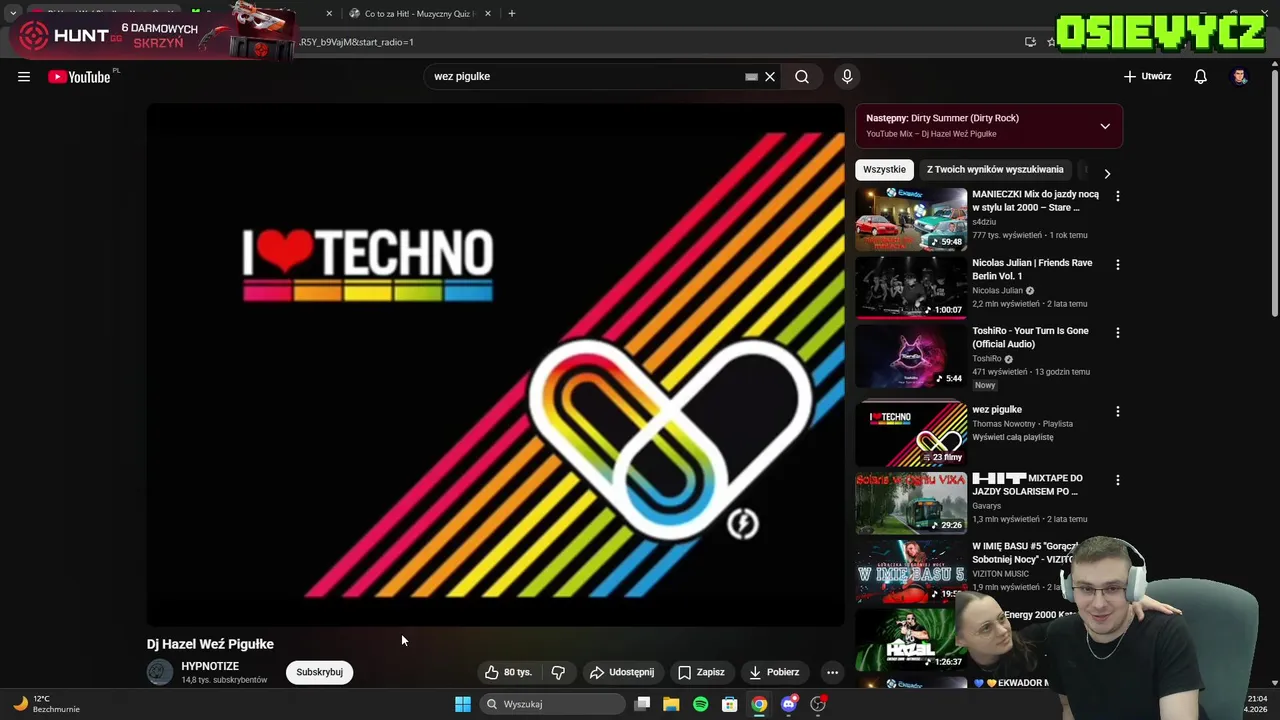This screenshot has width=1280, height=720.
Task: Close the 'Co to za Hit!' tab
Action: point(488,14)
